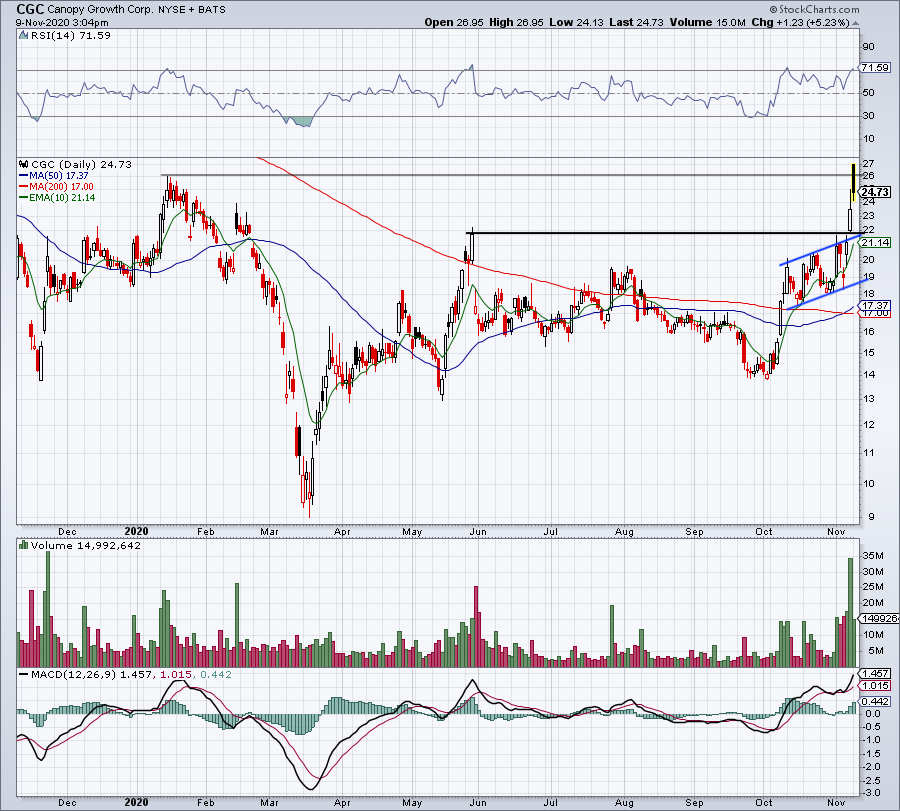Click the 'Last 24.73' header value
Screen dimensions: 900x811
tap(636, 22)
